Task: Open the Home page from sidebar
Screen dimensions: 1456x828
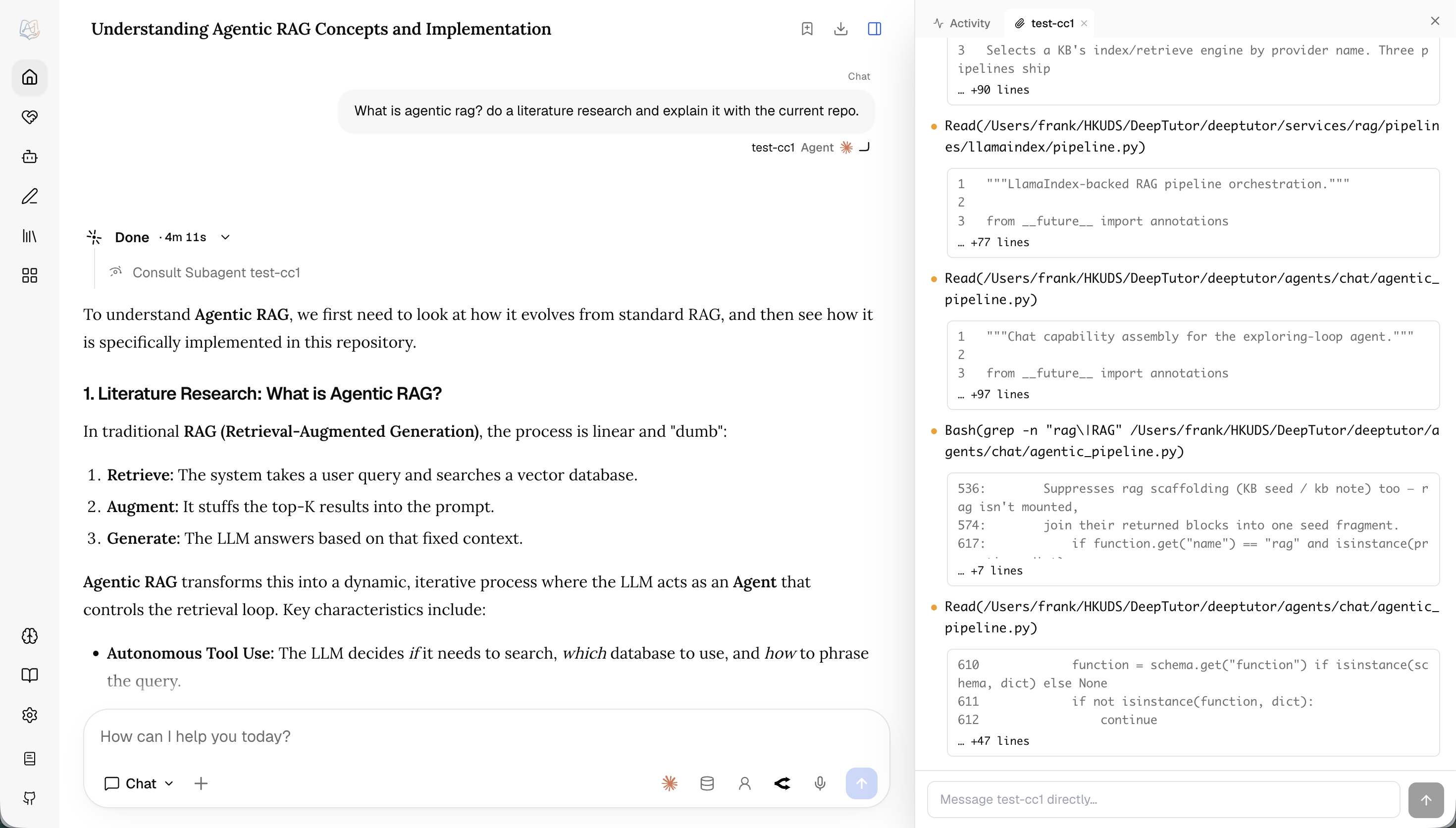Action: (30, 77)
